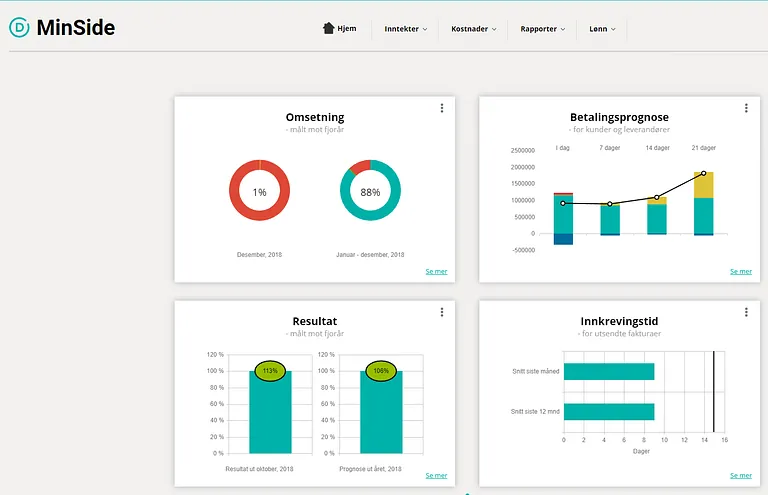The height and width of the screenshot is (495, 768).
Task: Open Se mer link in Innkrevingstid card
Action: pos(741,475)
